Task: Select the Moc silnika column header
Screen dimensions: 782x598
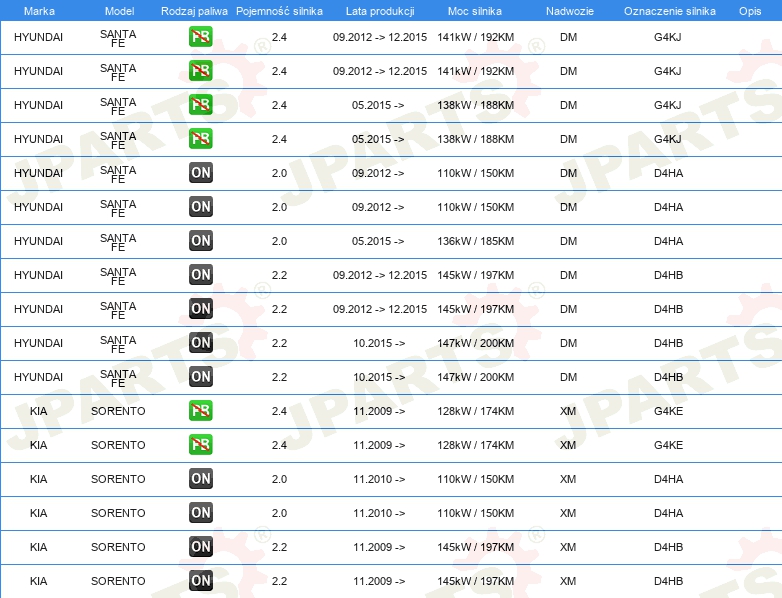Action: (x=475, y=10)
